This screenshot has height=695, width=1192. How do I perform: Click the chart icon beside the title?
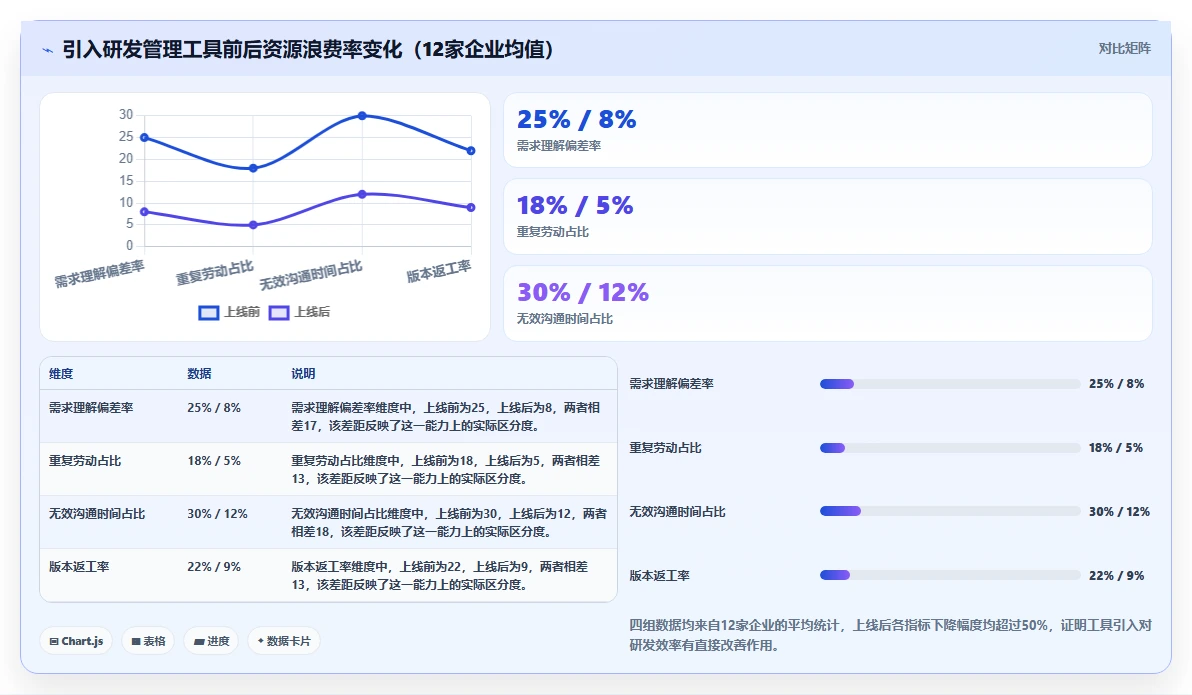pyautogui.click(x=47, y=50)
